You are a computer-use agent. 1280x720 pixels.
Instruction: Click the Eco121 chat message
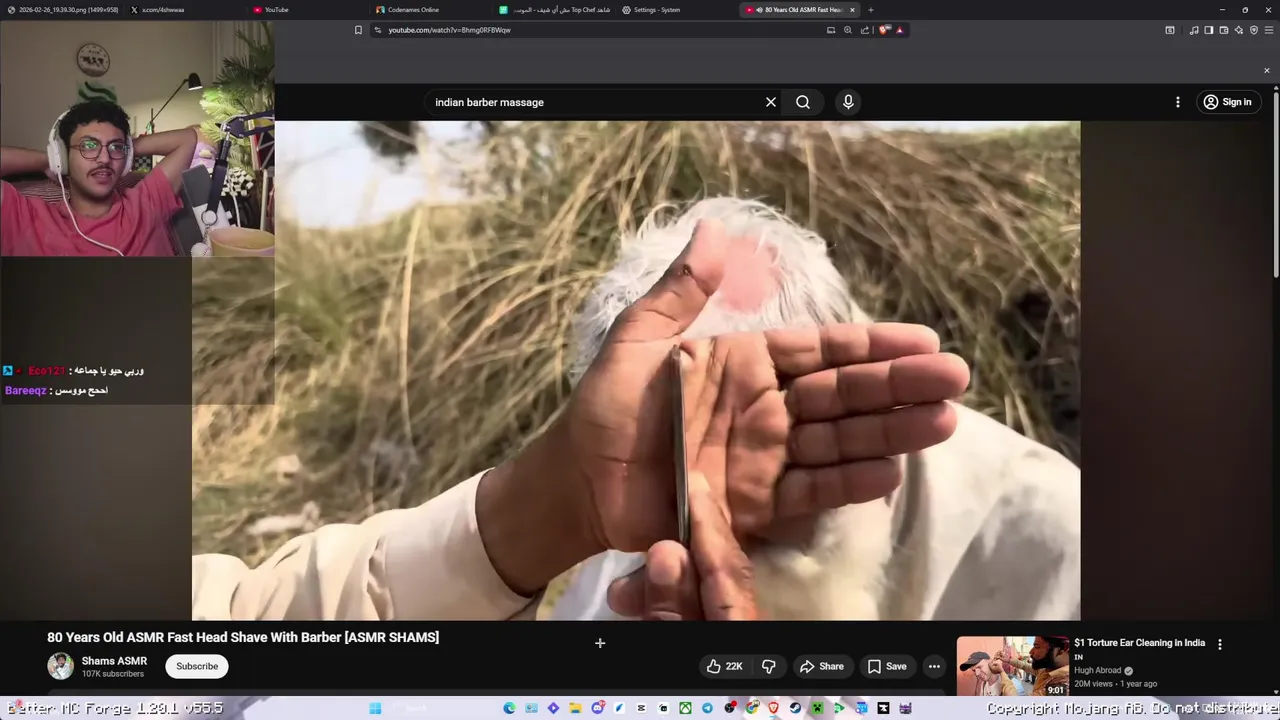pos(74,371)
